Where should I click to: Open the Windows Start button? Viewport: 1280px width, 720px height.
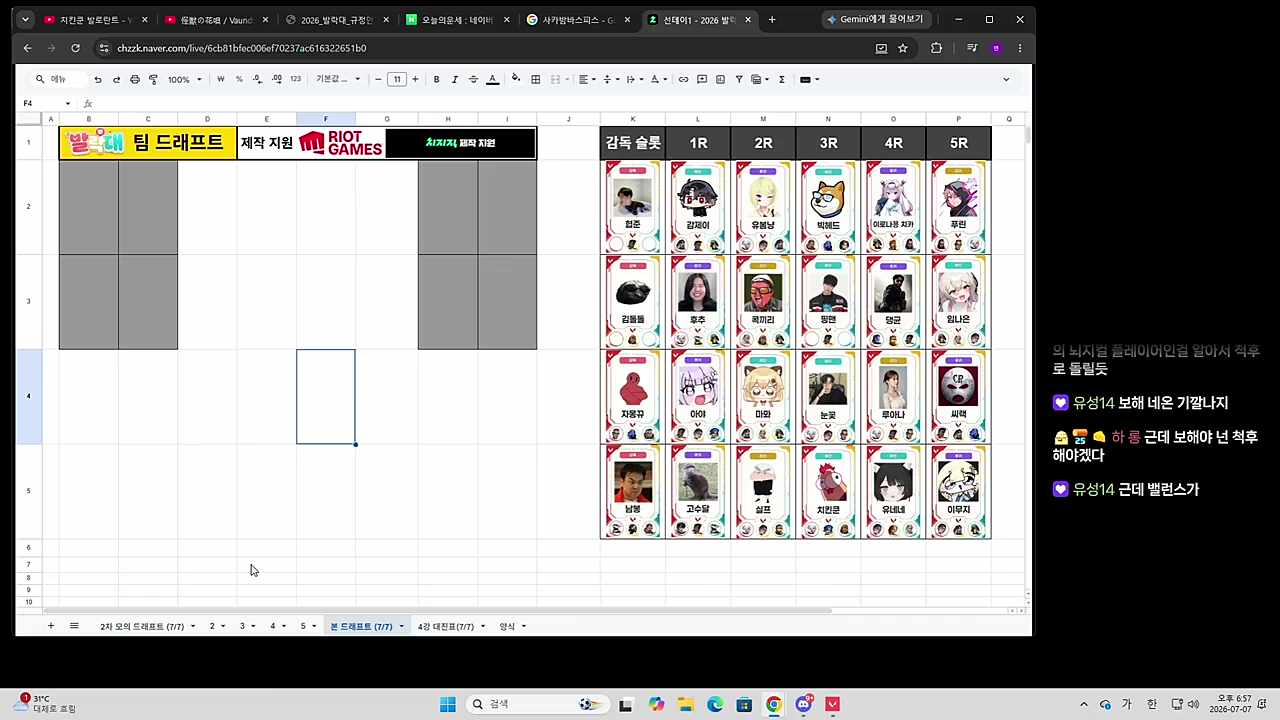(448, 704)
